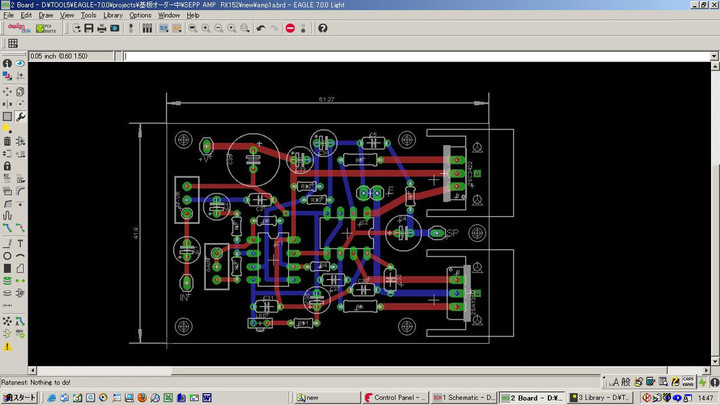
Task: Open the File menu
Action: (8, 16)
